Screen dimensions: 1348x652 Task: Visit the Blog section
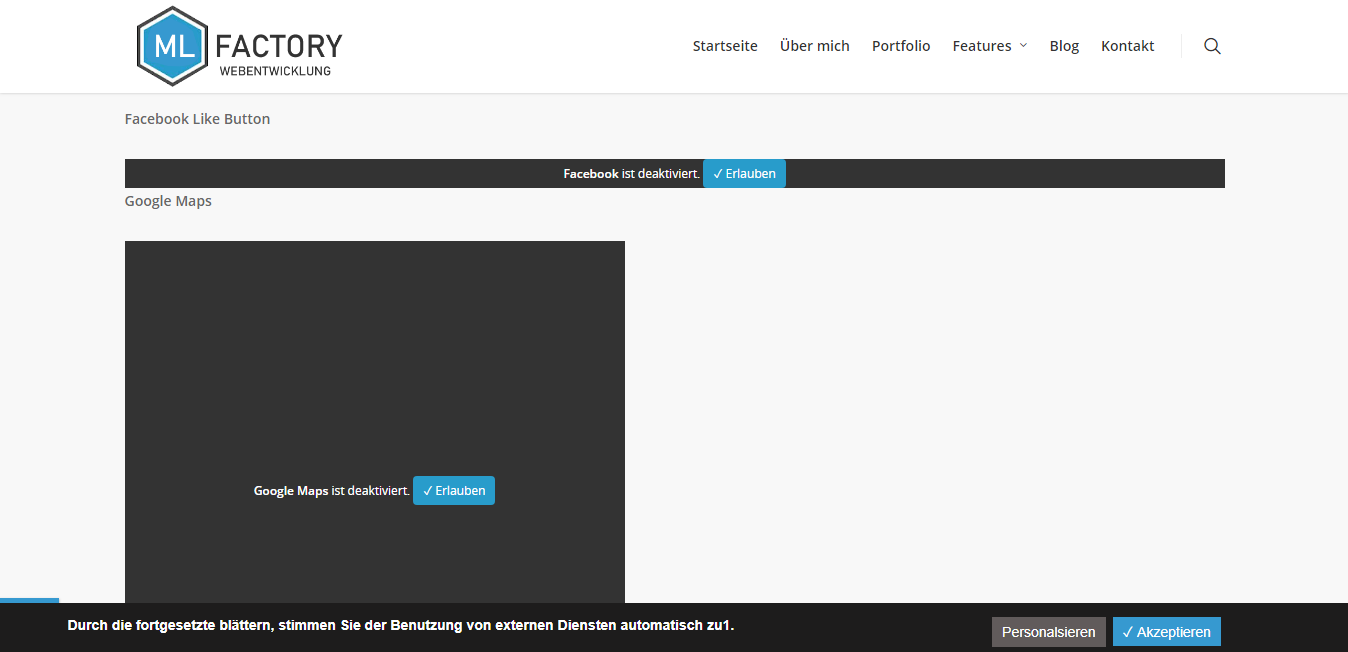(1064, 46)
